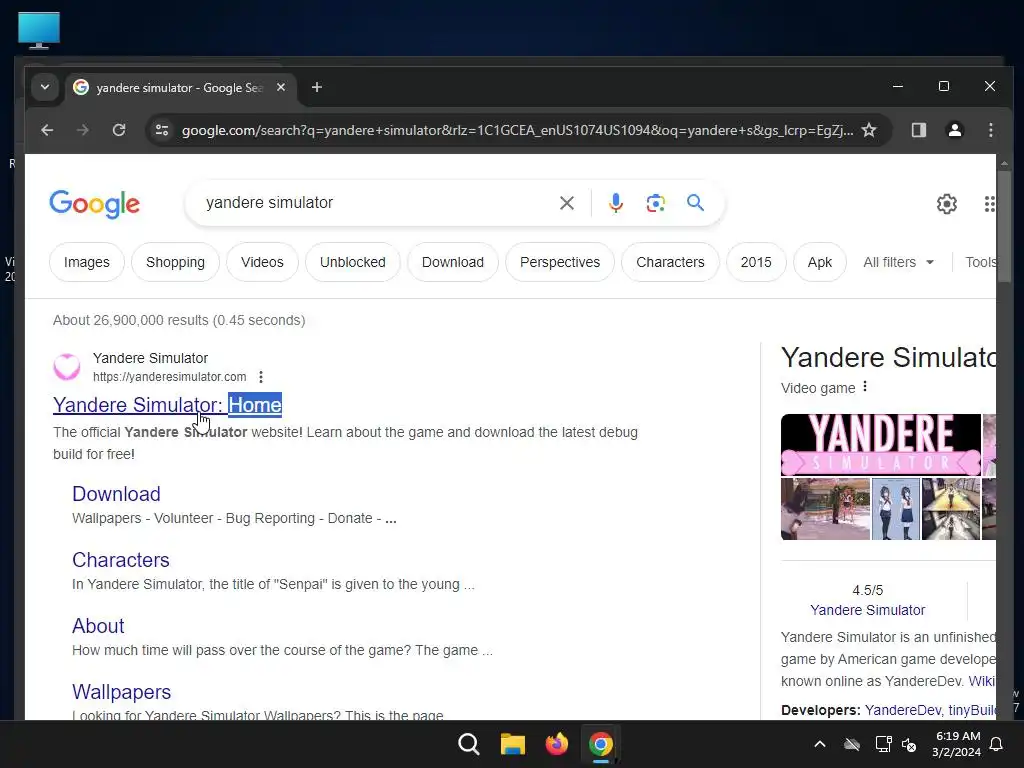Open File Explorer from taskbar
The image size is (1024, 768).
(513, 744)
